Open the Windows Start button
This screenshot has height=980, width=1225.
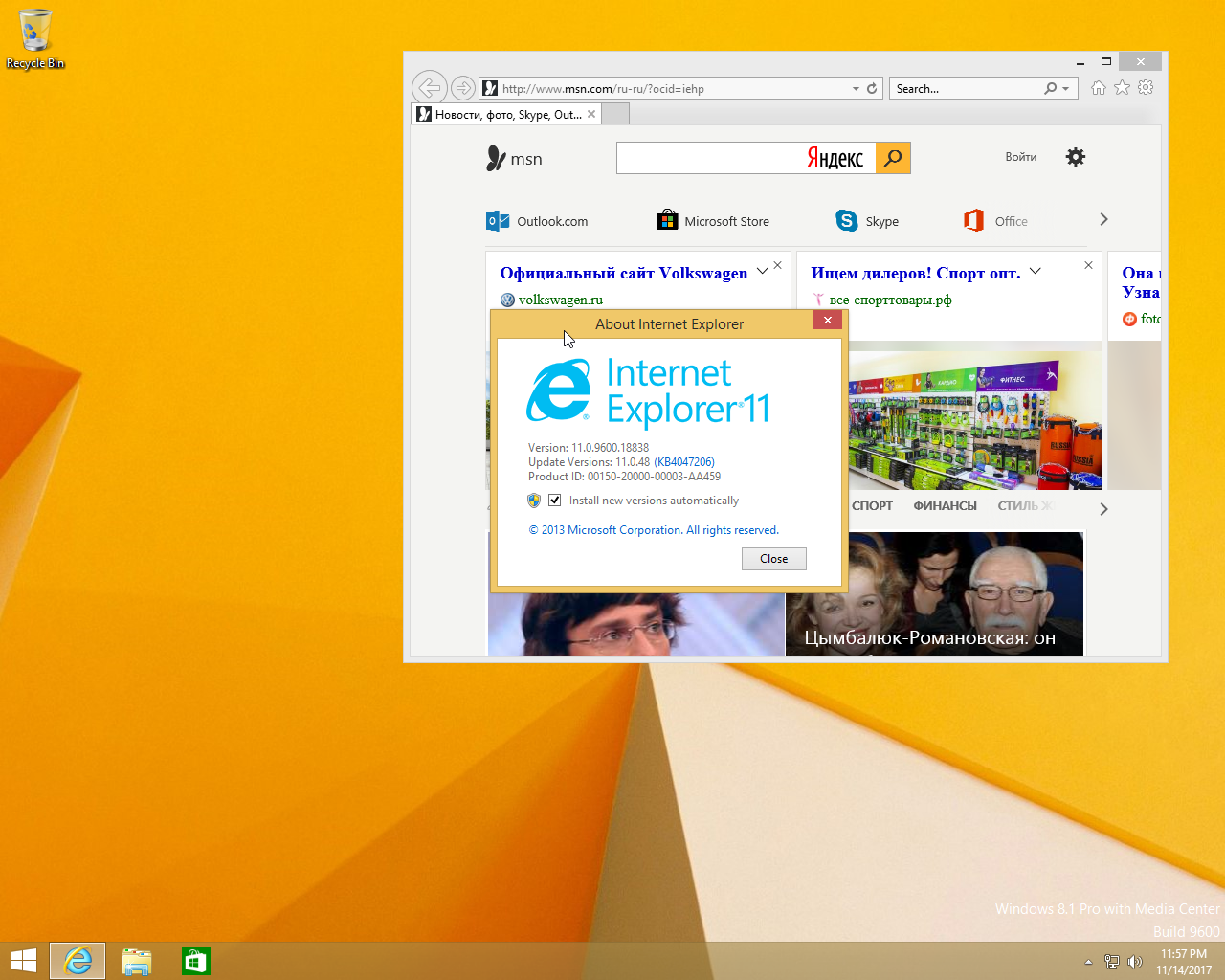click(23, 961)
